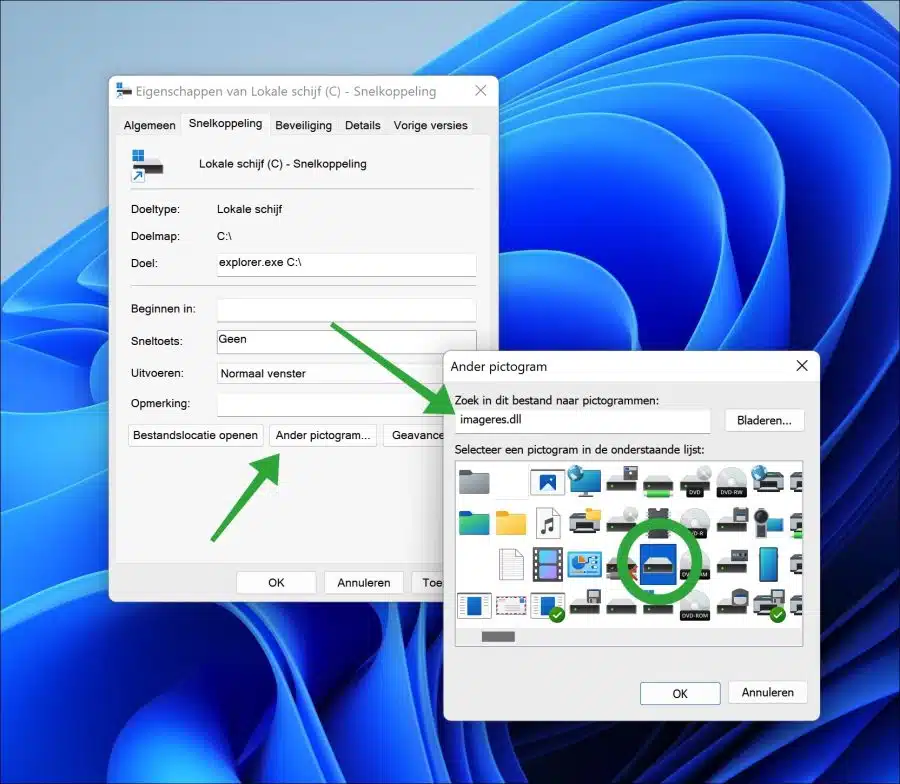900x784 pixels.
Task: Select the DVD drive icon
Action: coord(695,482)
